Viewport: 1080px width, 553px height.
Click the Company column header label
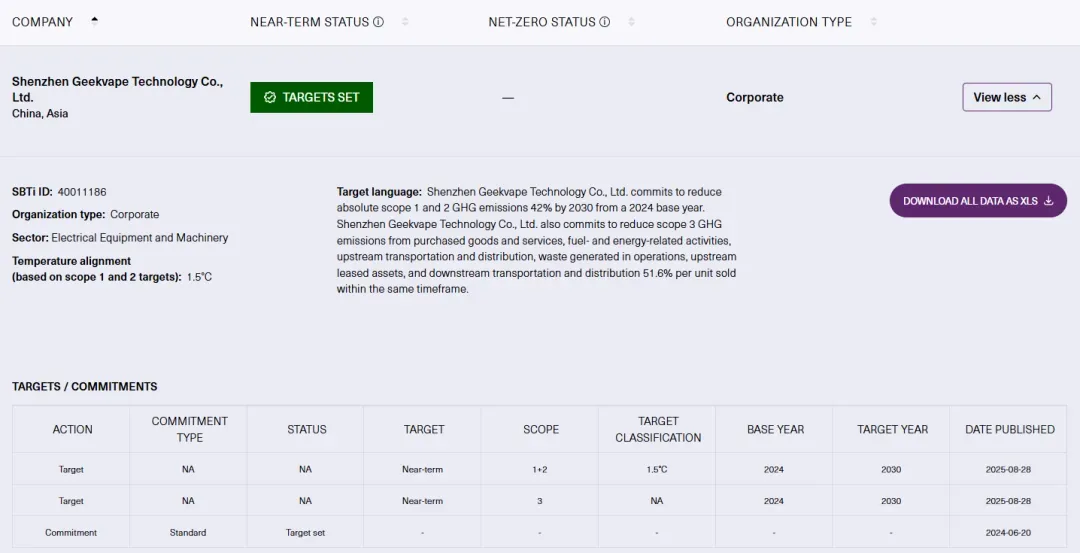(43, 22)
